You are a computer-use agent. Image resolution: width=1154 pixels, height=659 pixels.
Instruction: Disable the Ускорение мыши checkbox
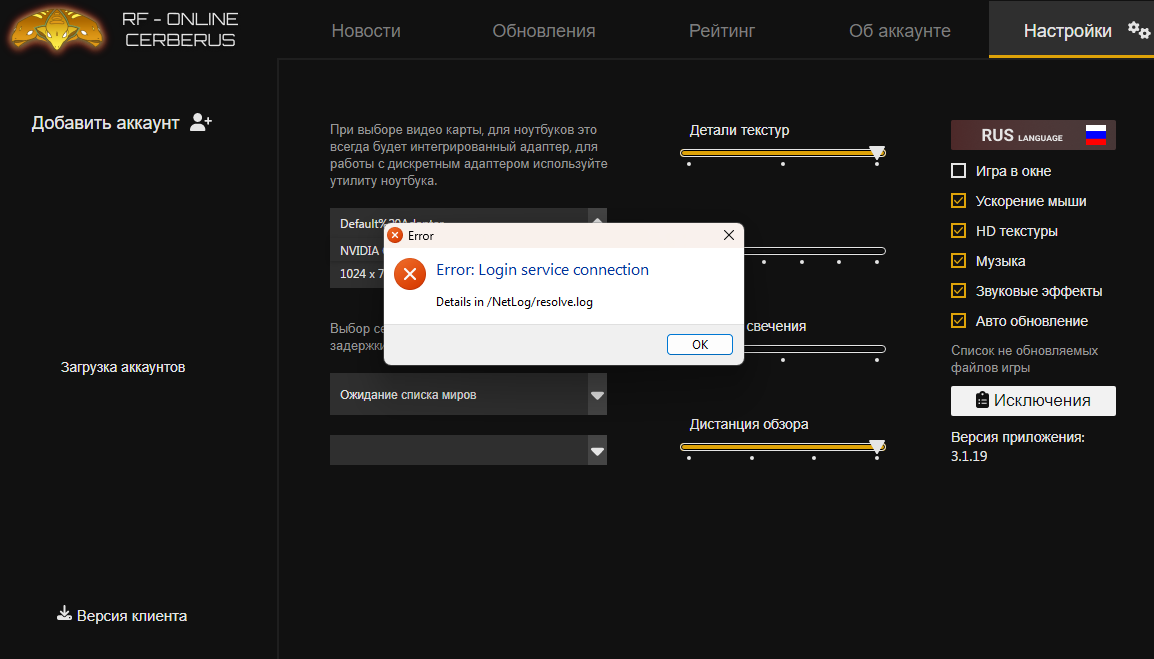coord(959,201)
